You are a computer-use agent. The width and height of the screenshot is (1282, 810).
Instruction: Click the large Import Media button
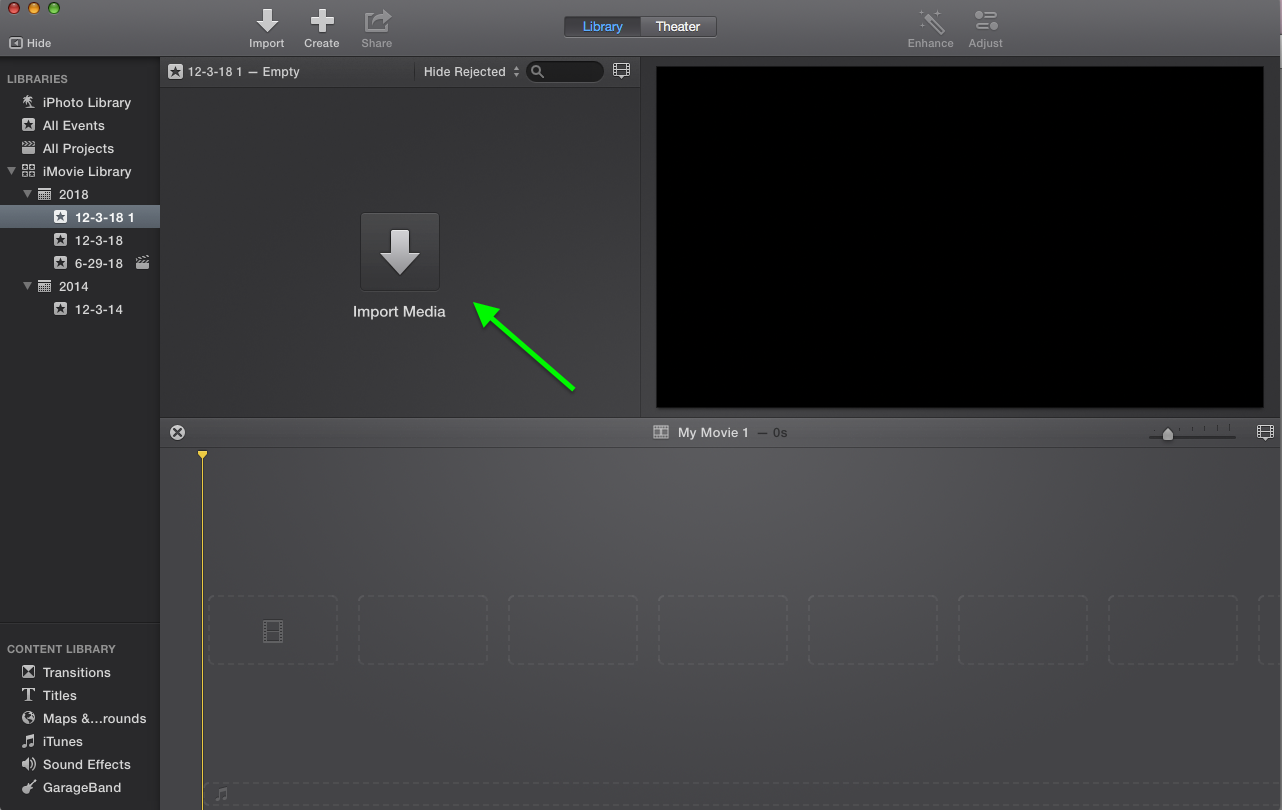(399, 252)
